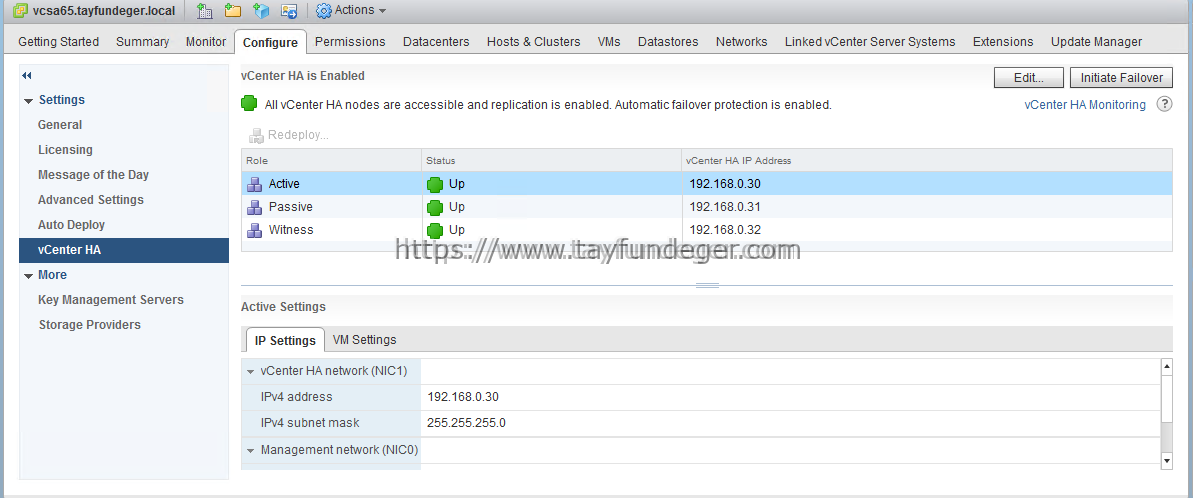Click the Passive node role icon
The image size is (1193, 498).
(x=255, y=207)
